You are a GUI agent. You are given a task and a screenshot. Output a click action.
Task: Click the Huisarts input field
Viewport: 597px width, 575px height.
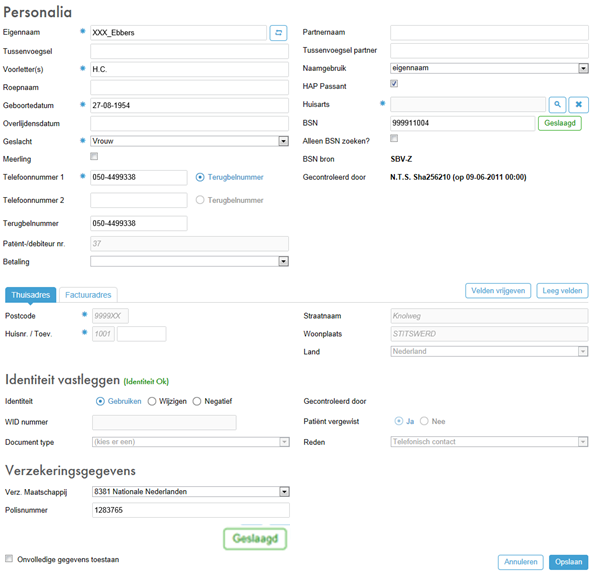468,104
